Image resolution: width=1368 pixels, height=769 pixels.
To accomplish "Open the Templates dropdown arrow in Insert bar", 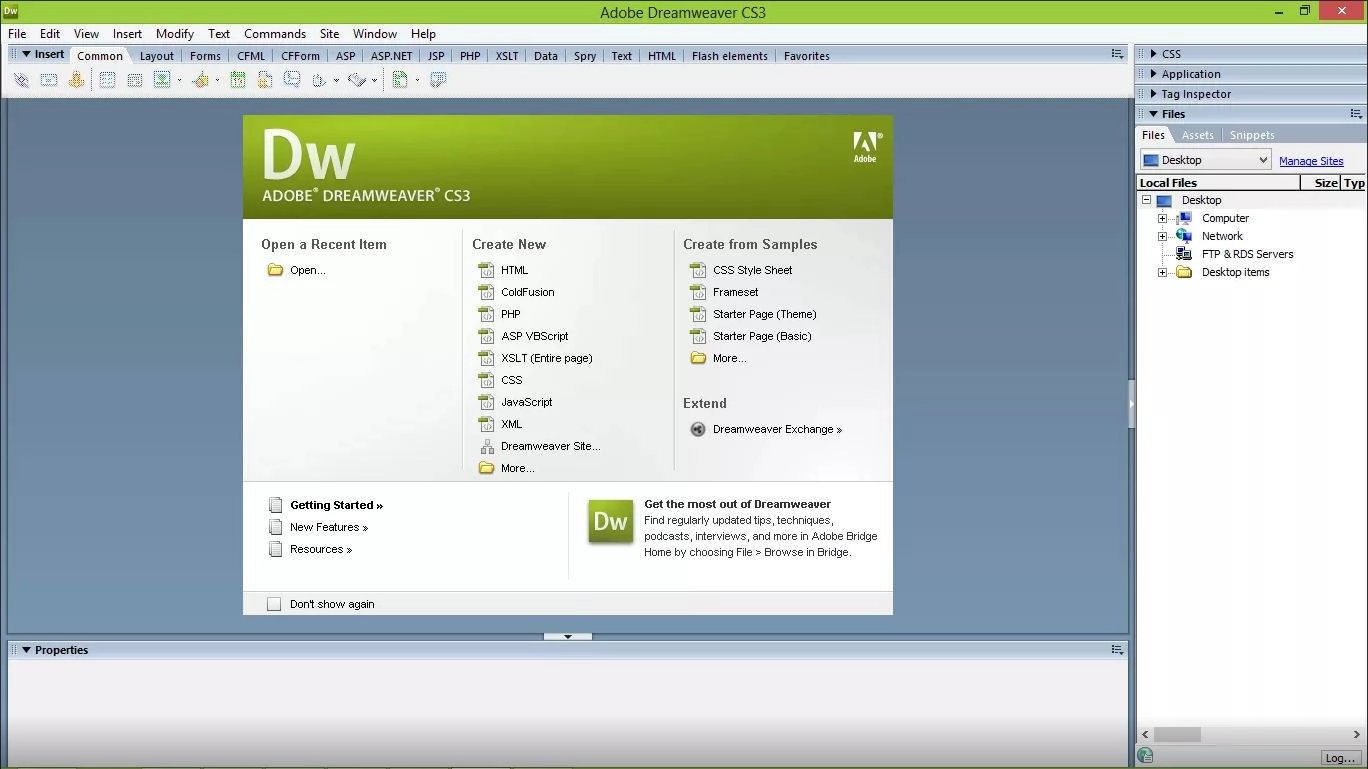I will tap(417, 81).
